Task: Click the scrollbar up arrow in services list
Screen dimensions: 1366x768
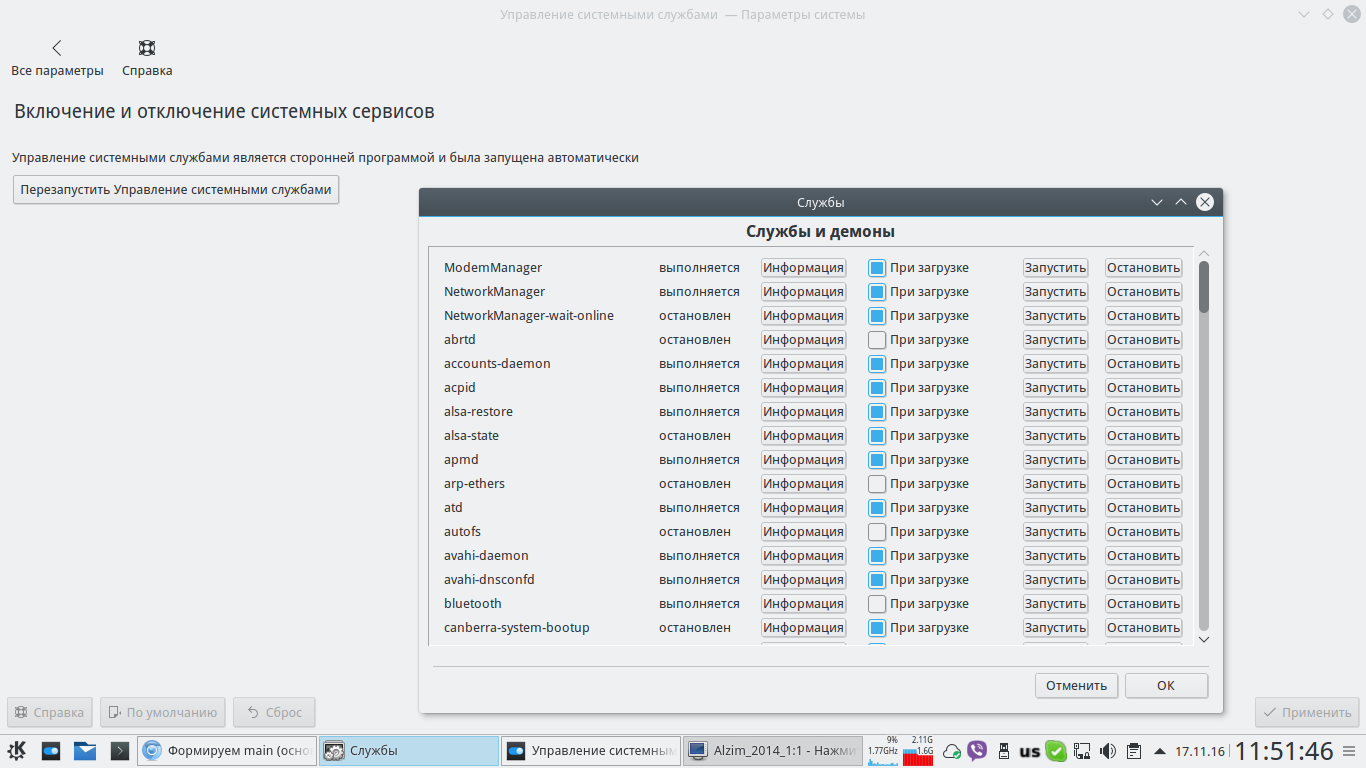Action: (x=1204, y=254)
